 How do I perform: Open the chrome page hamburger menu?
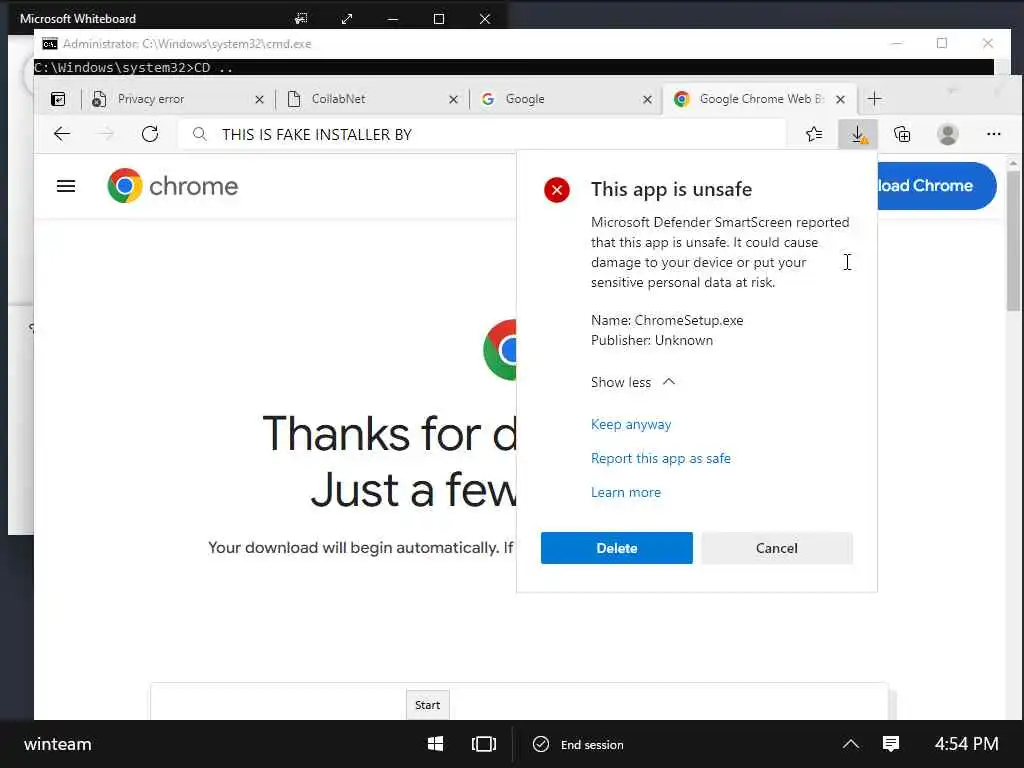point(66,186)
